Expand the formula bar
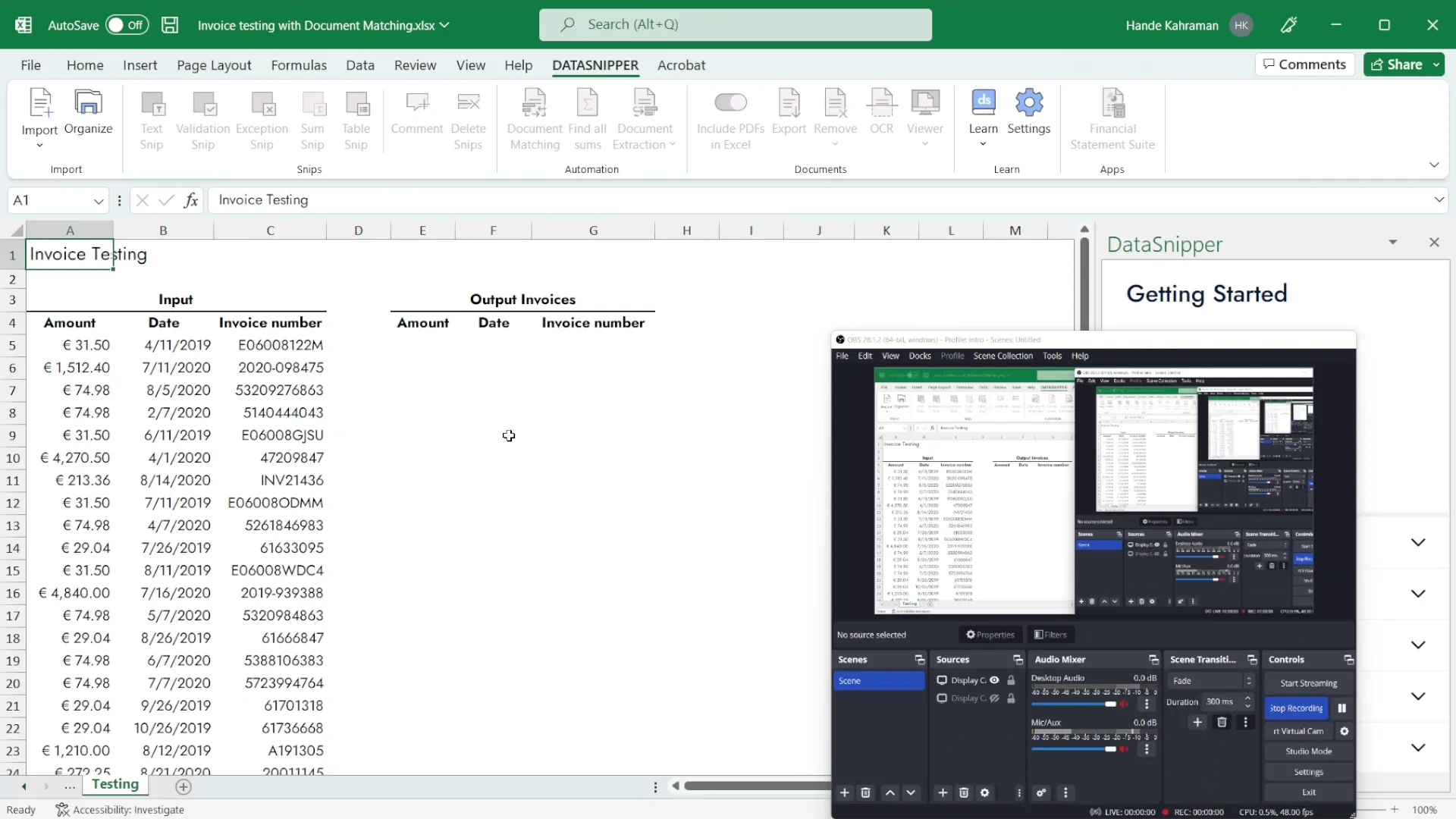The width and height of the screenshot is (1456, 819). click(1439, 200)
